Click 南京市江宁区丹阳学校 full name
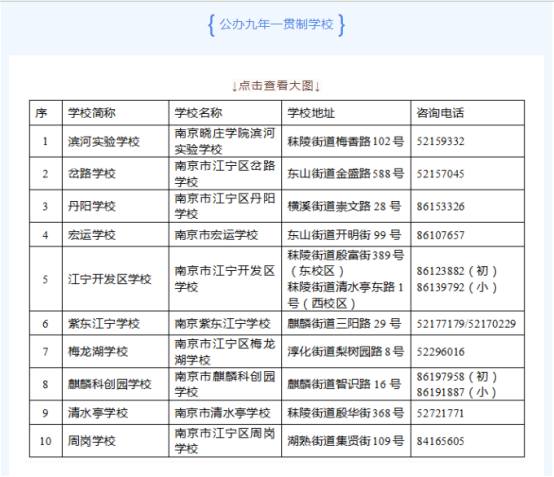Image resolution: width=554 pixels, height=477 pixels. pos(225,206)
